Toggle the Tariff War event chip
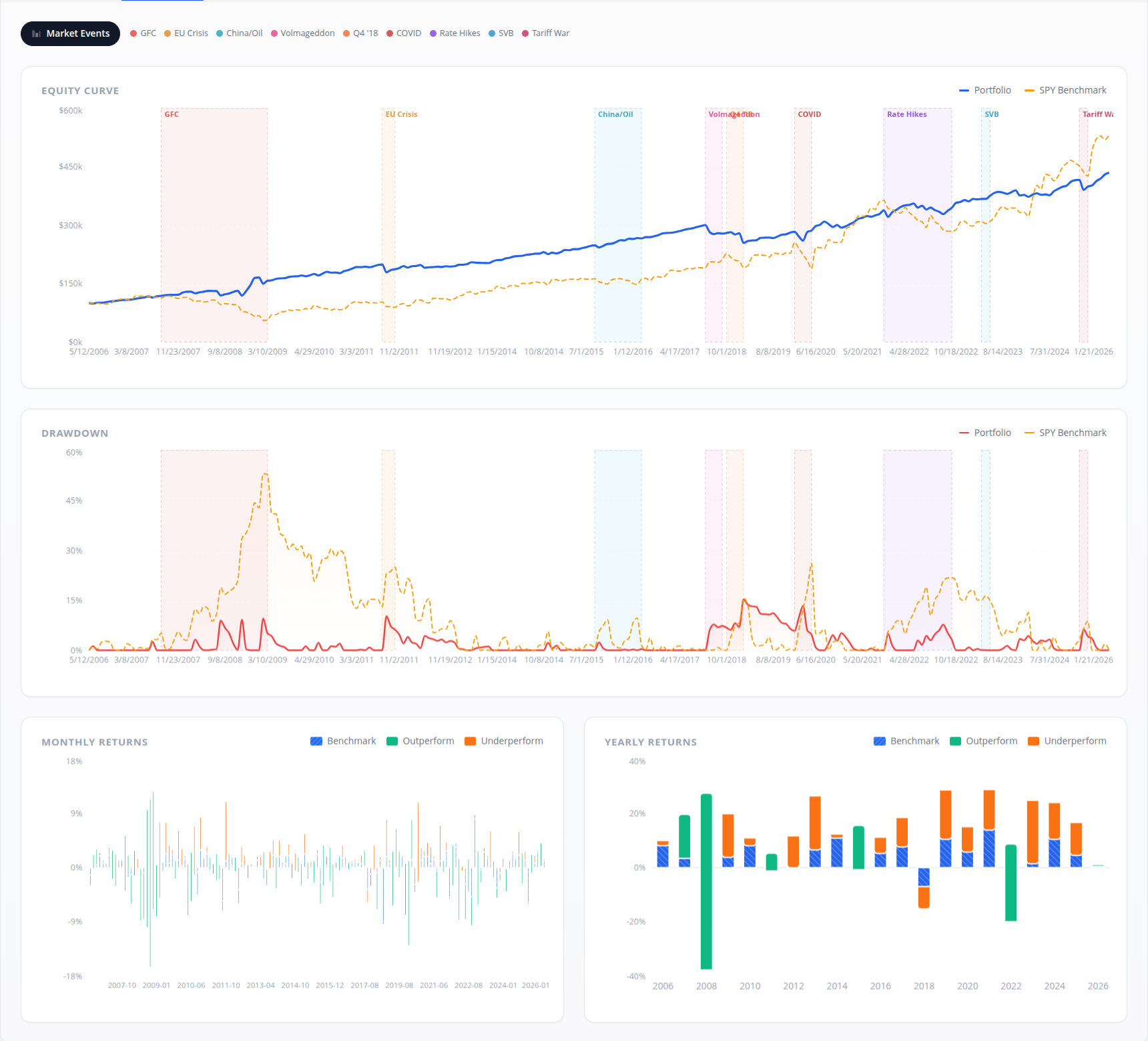Screen dimensions: 1148x1041 coord(546,33)
